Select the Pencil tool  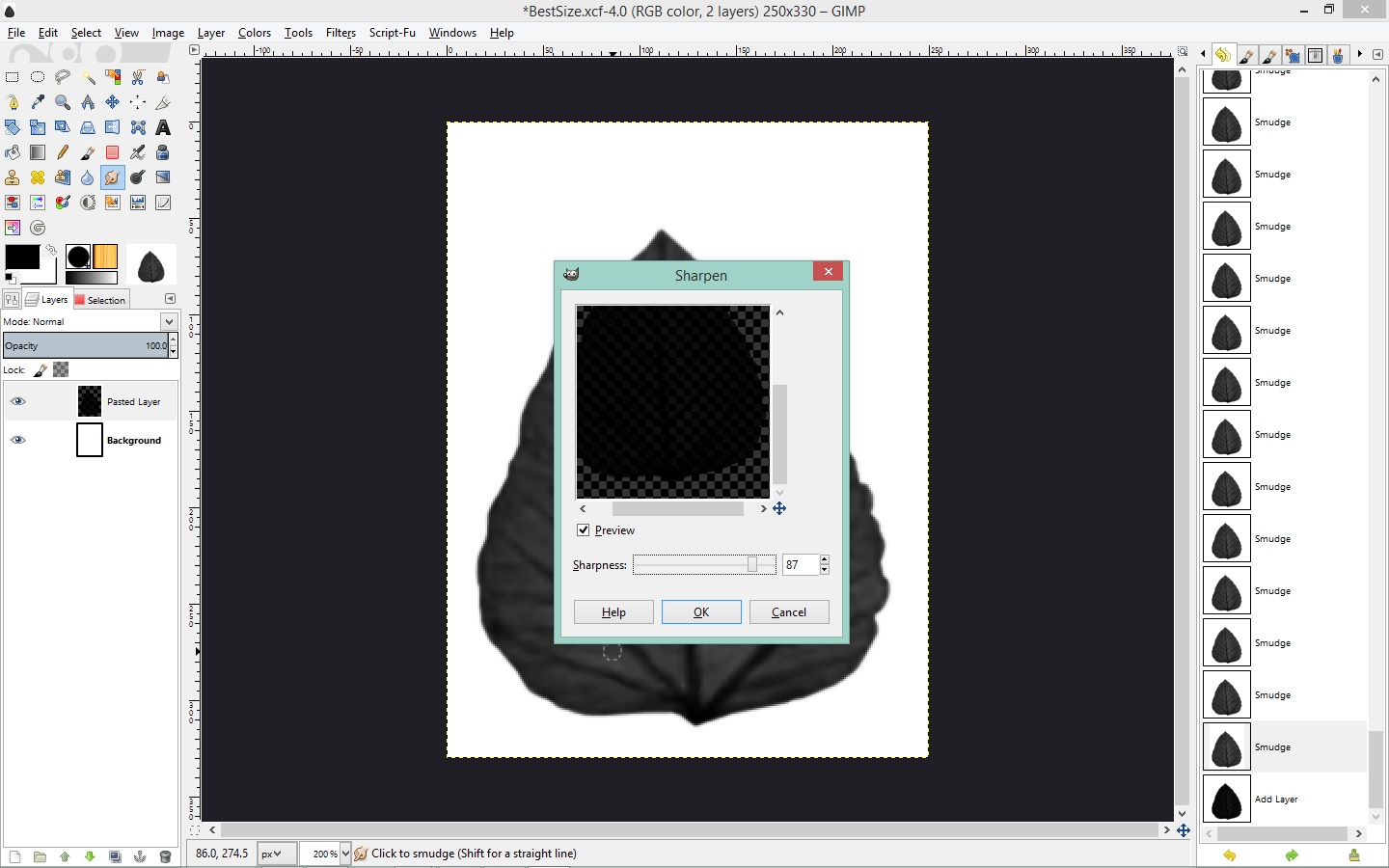63,152
